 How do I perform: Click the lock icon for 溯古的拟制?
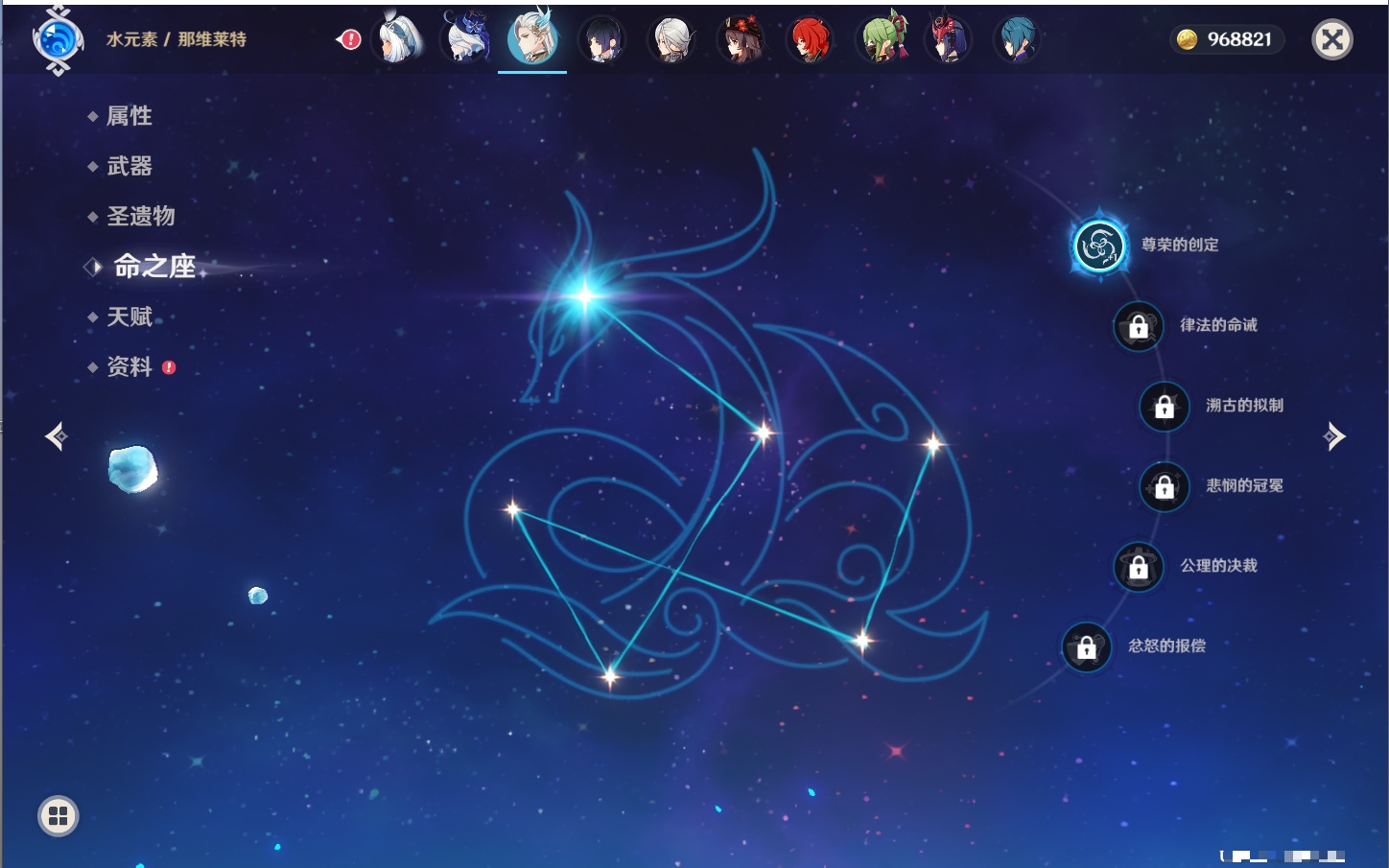pyautogui.click(x=1165, y=407)
